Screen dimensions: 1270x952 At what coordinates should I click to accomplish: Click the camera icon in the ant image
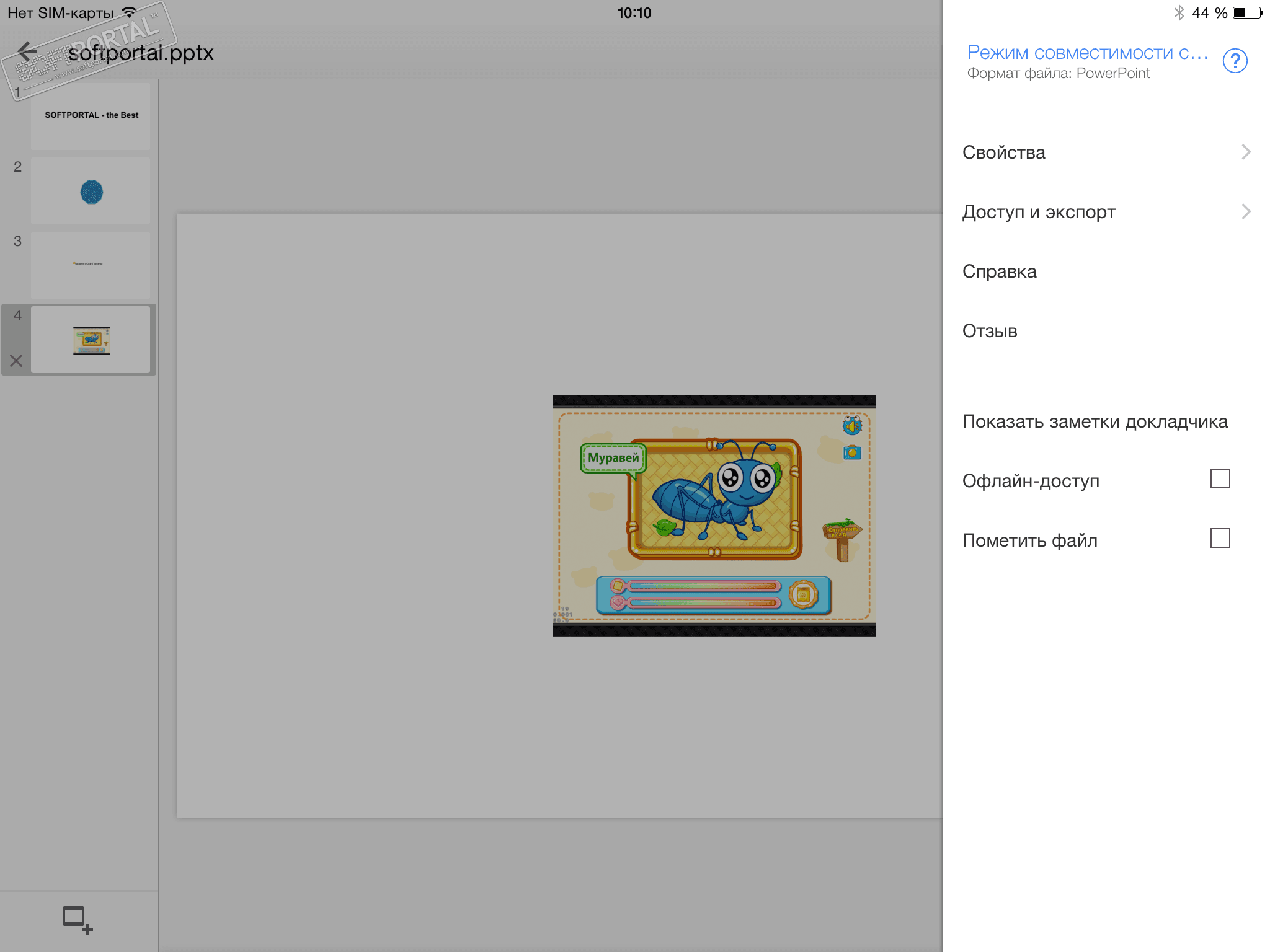tap(852, 452)
